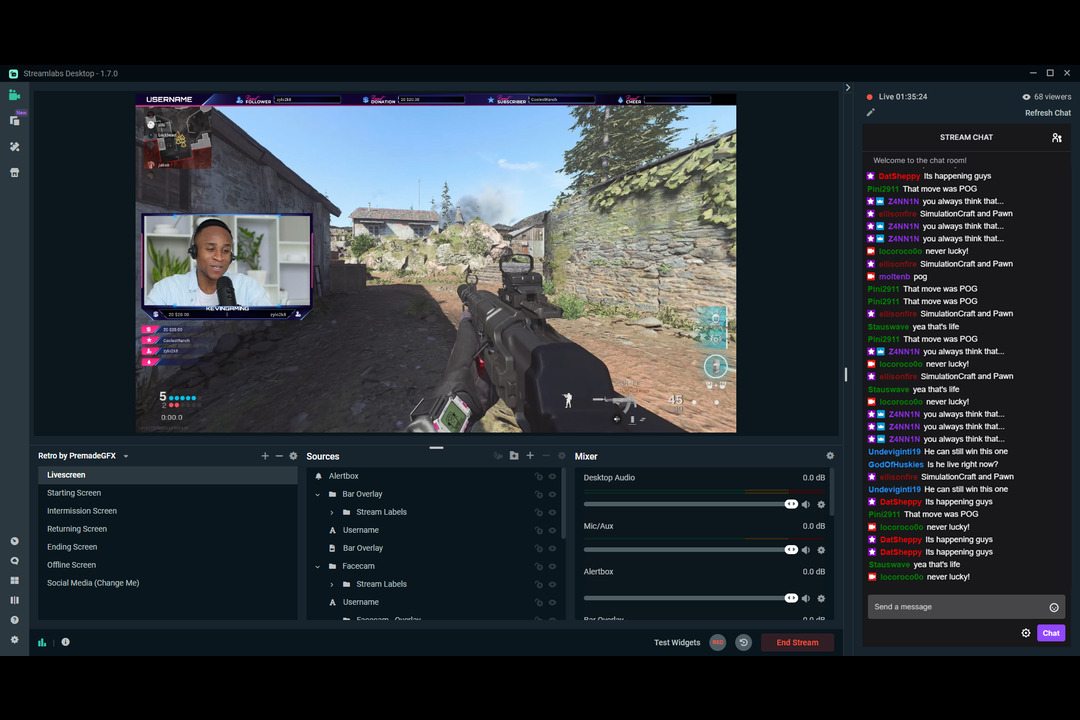Select the Intermission Screen scene
Image resolution: width=1080 pixels, height=720 pixels.
point(167,511)
